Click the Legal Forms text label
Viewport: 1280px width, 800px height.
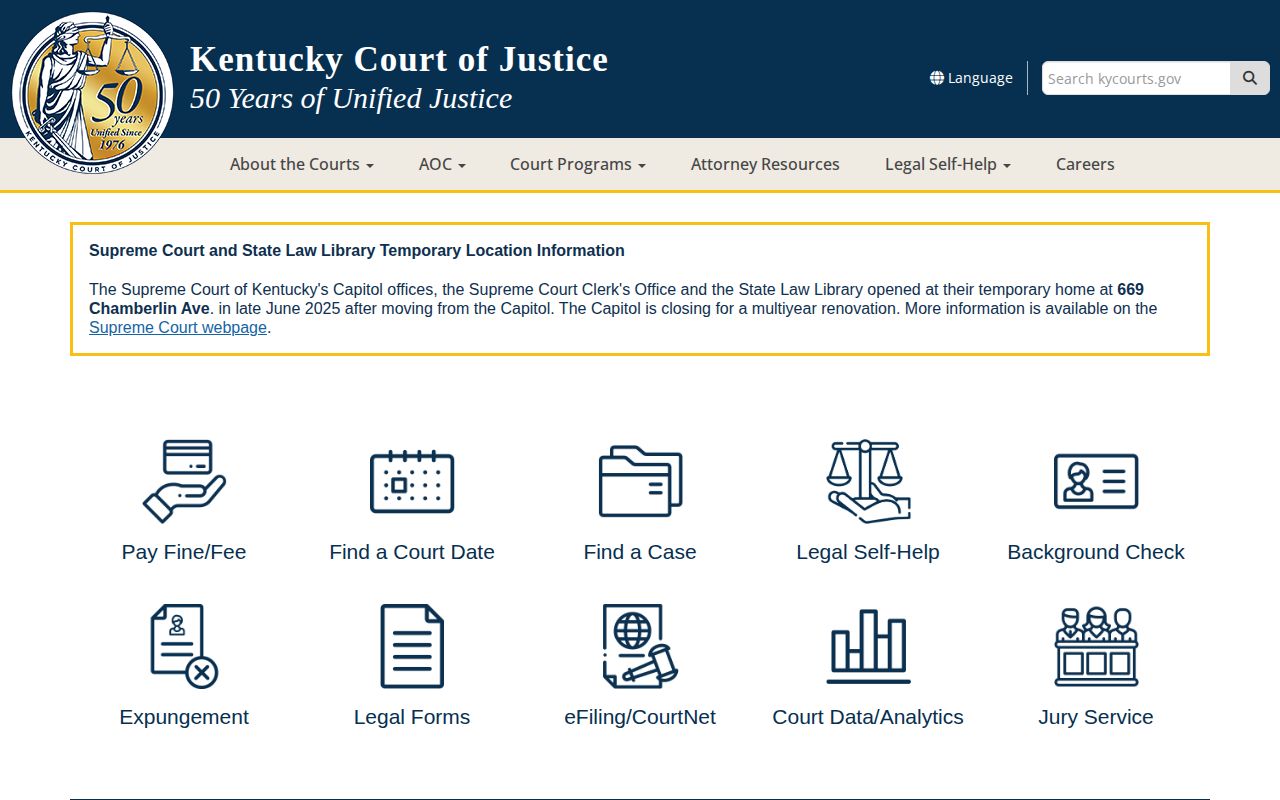[412, 717]
